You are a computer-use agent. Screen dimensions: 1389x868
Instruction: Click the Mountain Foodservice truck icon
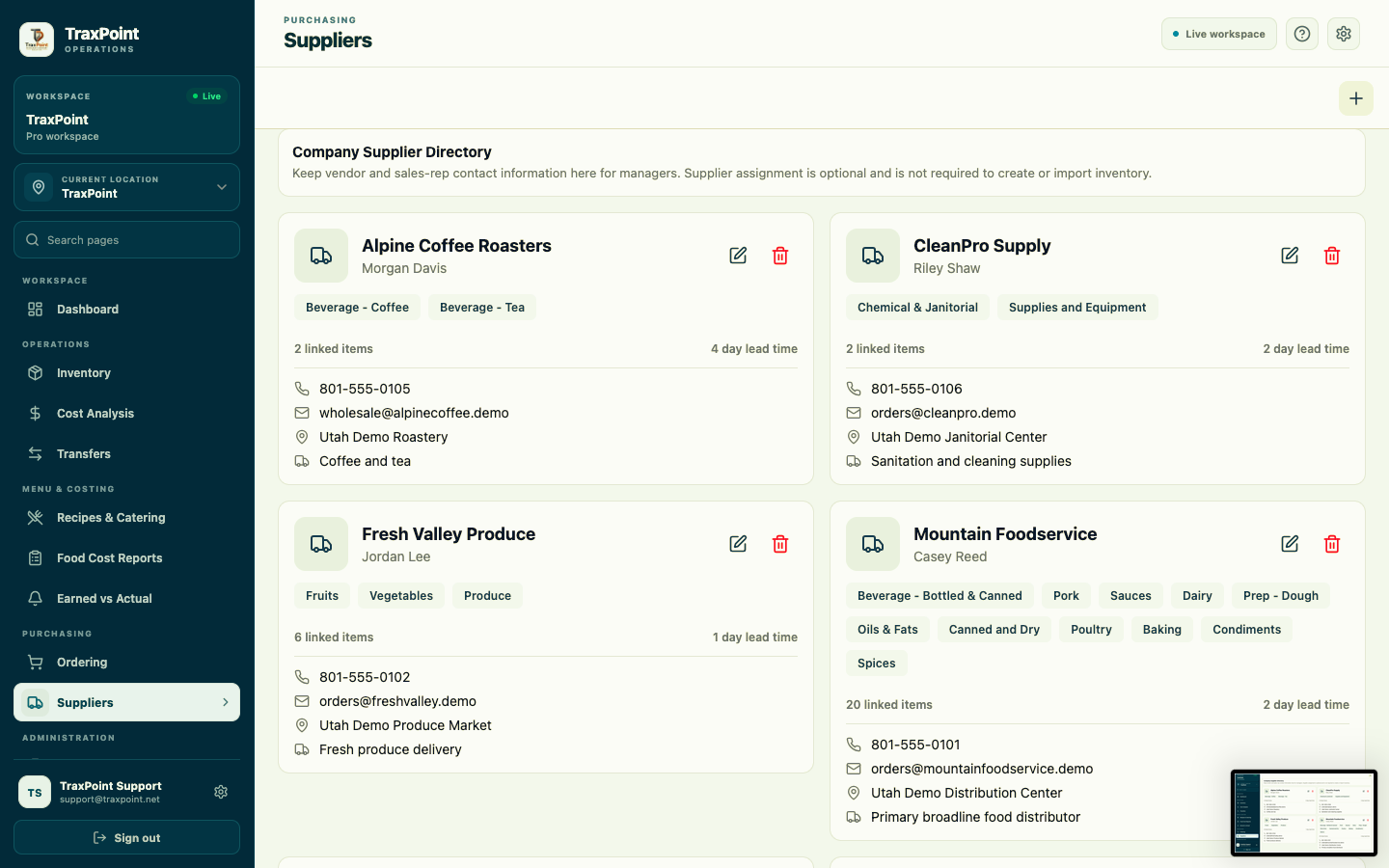point(873,544)
